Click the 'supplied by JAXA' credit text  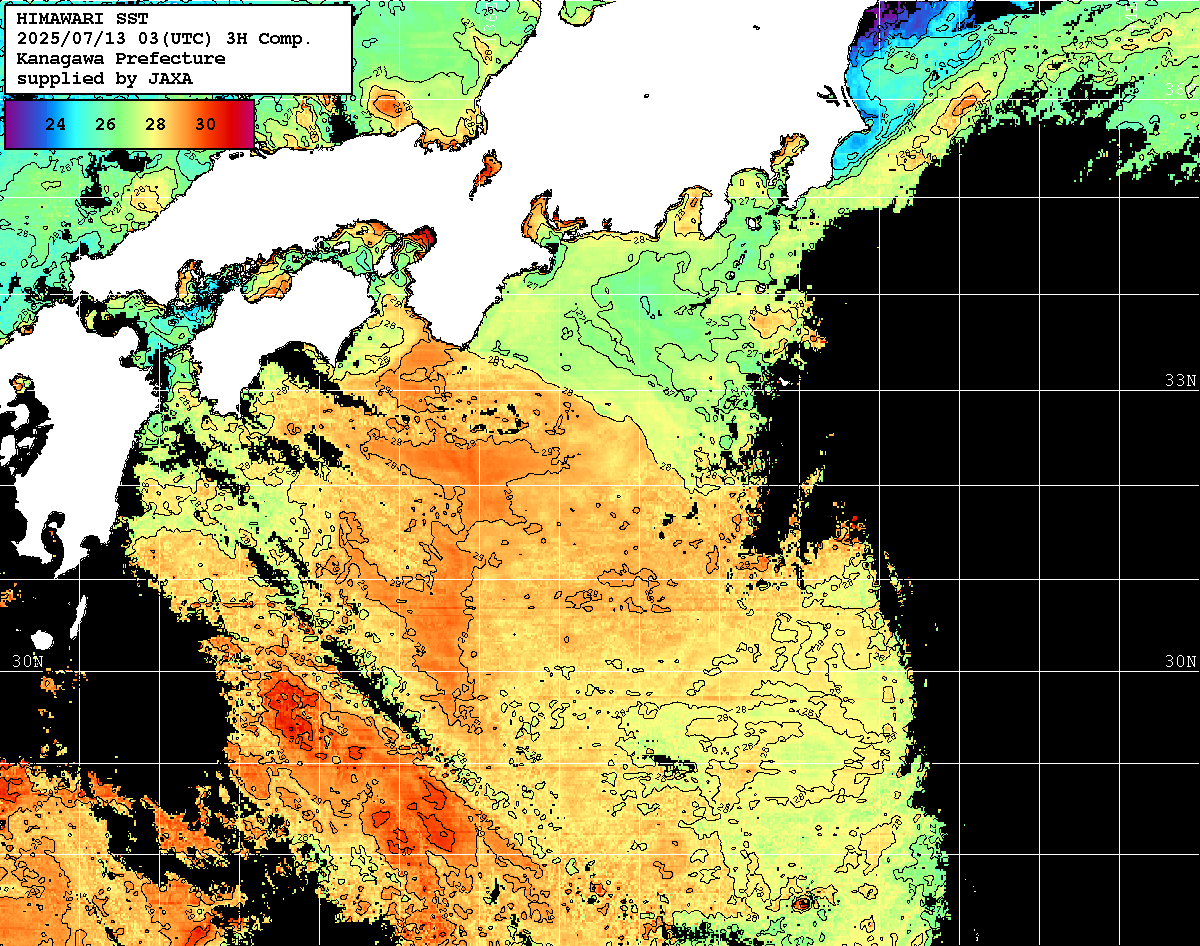pos(105,78)
